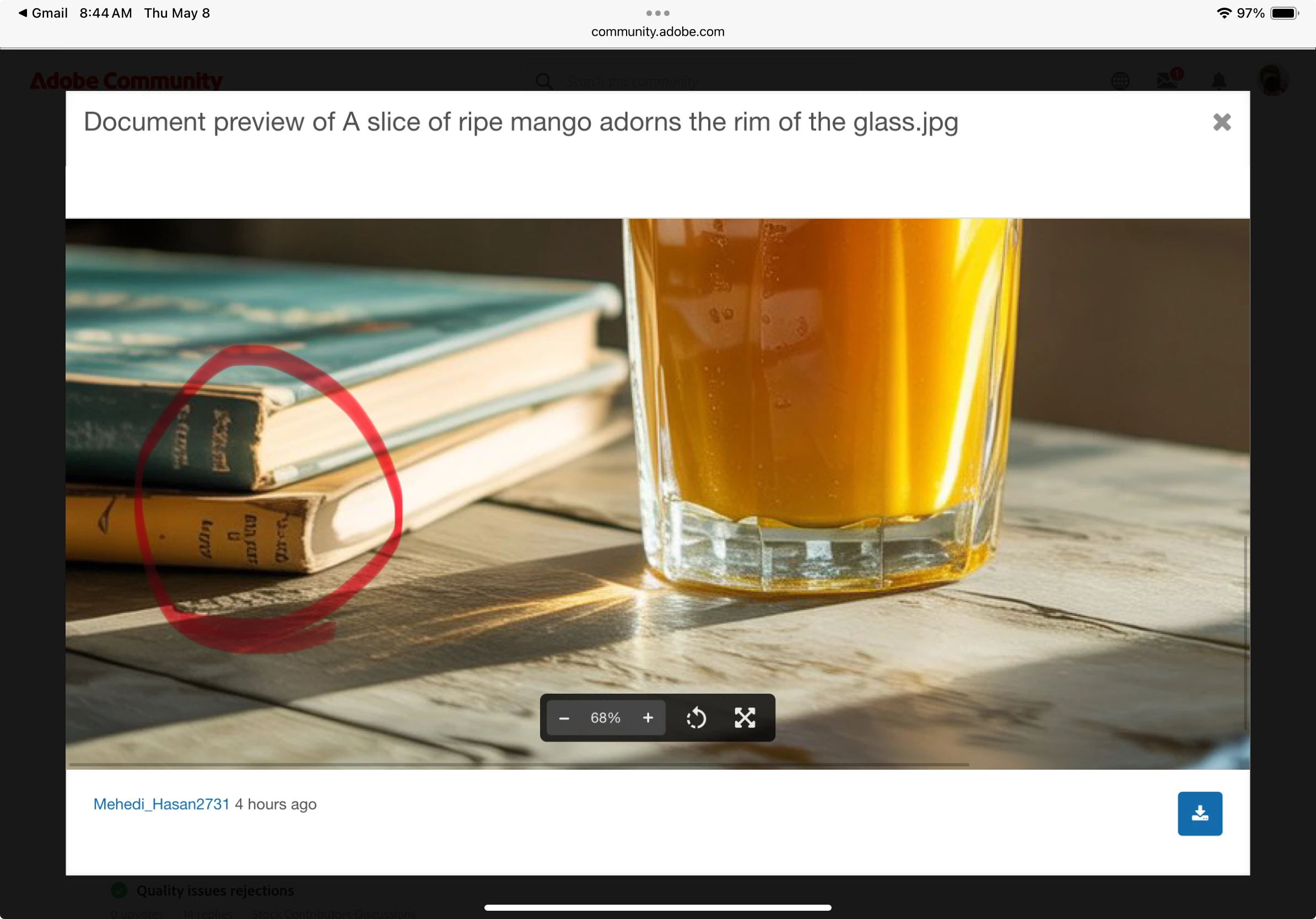Image resolution: width=1316 pixels, height=919 pixels.
Task: Open the messages envelope icon
Action: (x=1167, y=80)
